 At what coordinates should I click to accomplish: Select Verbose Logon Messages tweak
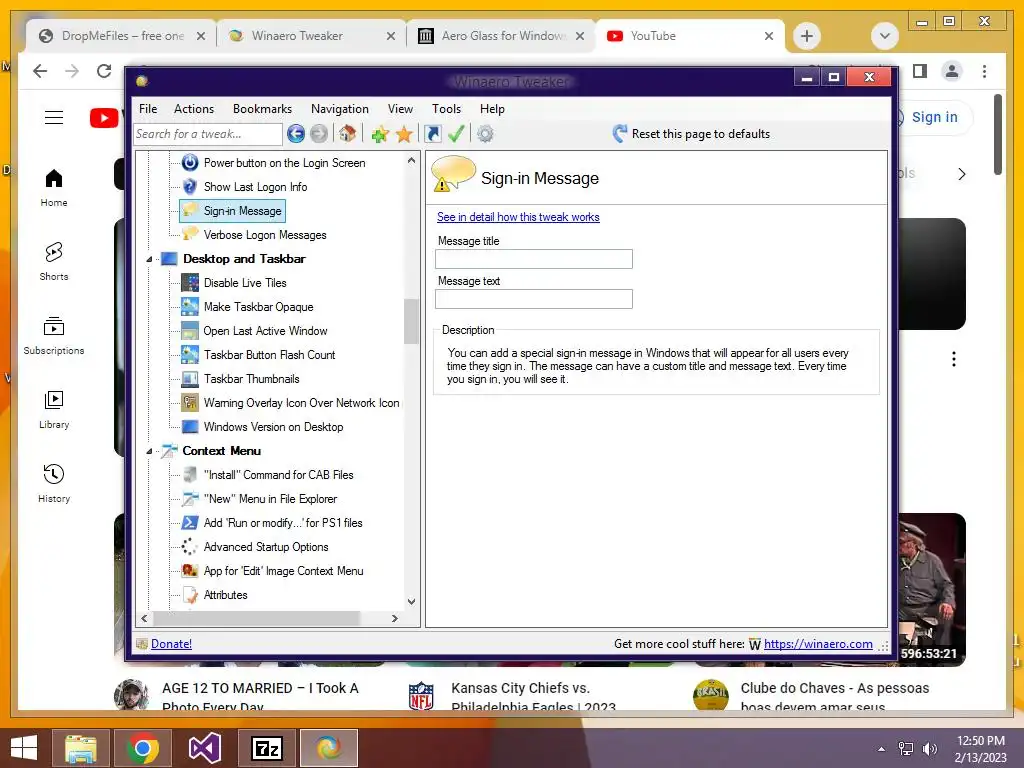tap(264, 235)
